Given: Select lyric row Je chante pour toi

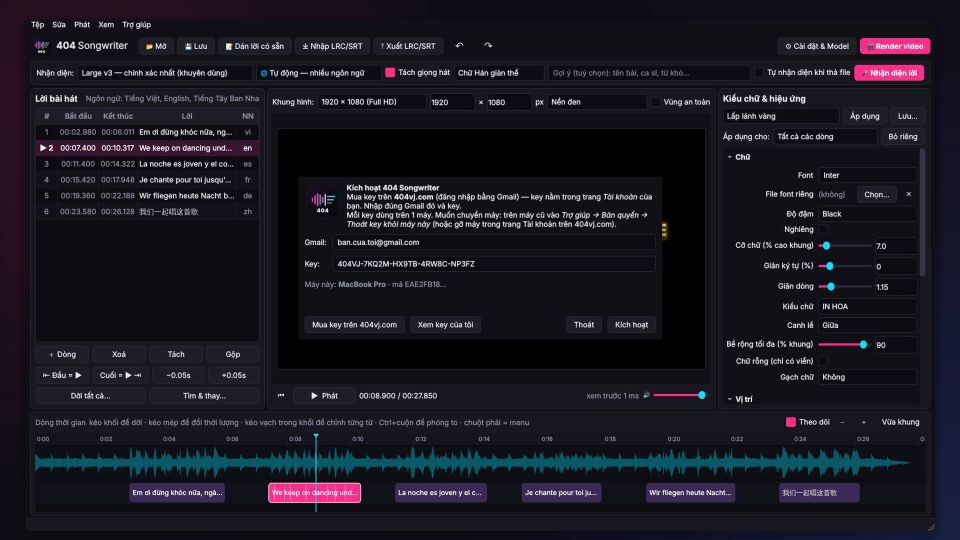Looking at the screenshot, I should coord(147,180).
